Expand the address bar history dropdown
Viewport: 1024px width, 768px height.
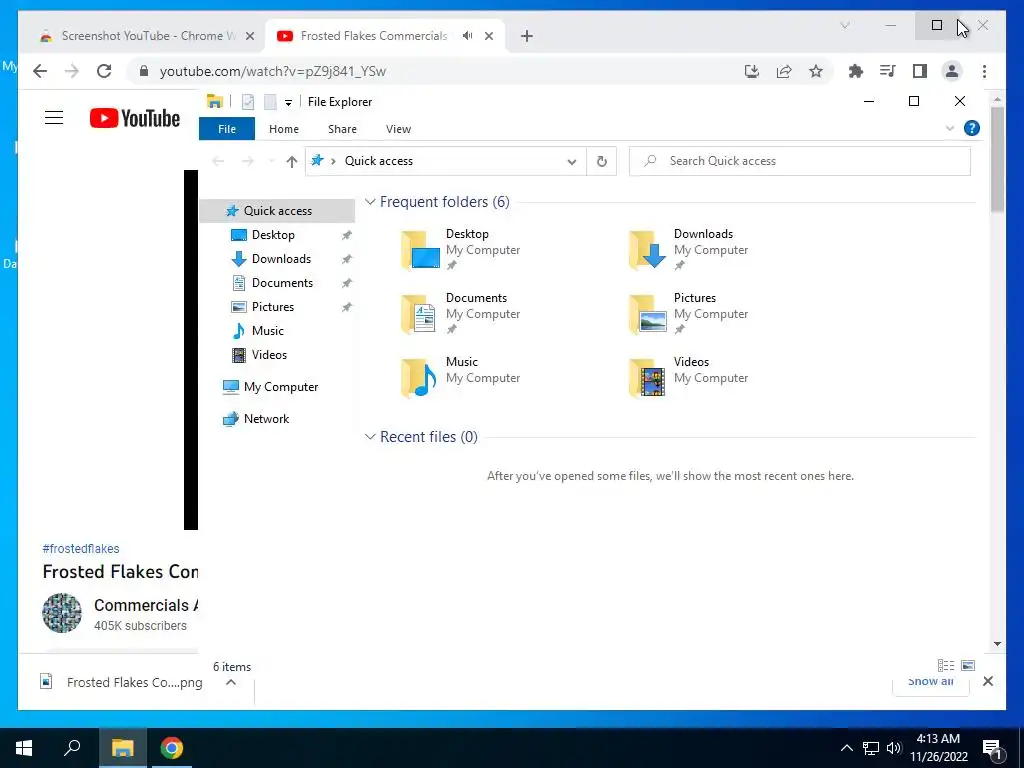571,161
